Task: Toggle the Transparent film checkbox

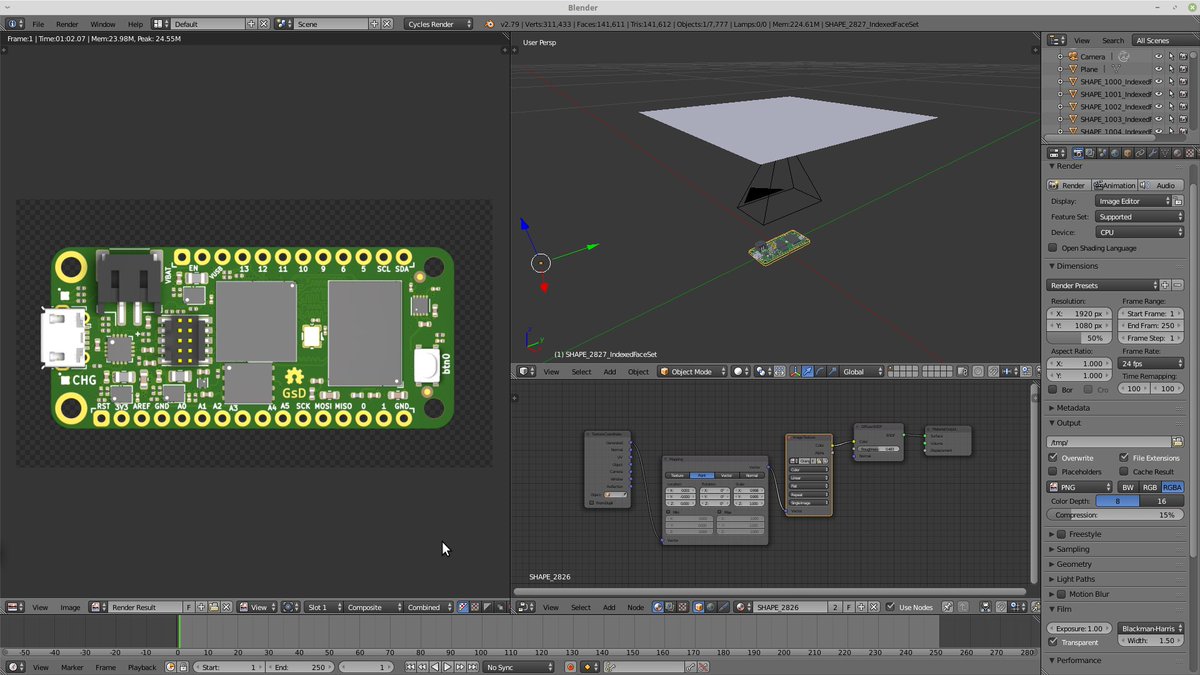Action: (1053, 642)
